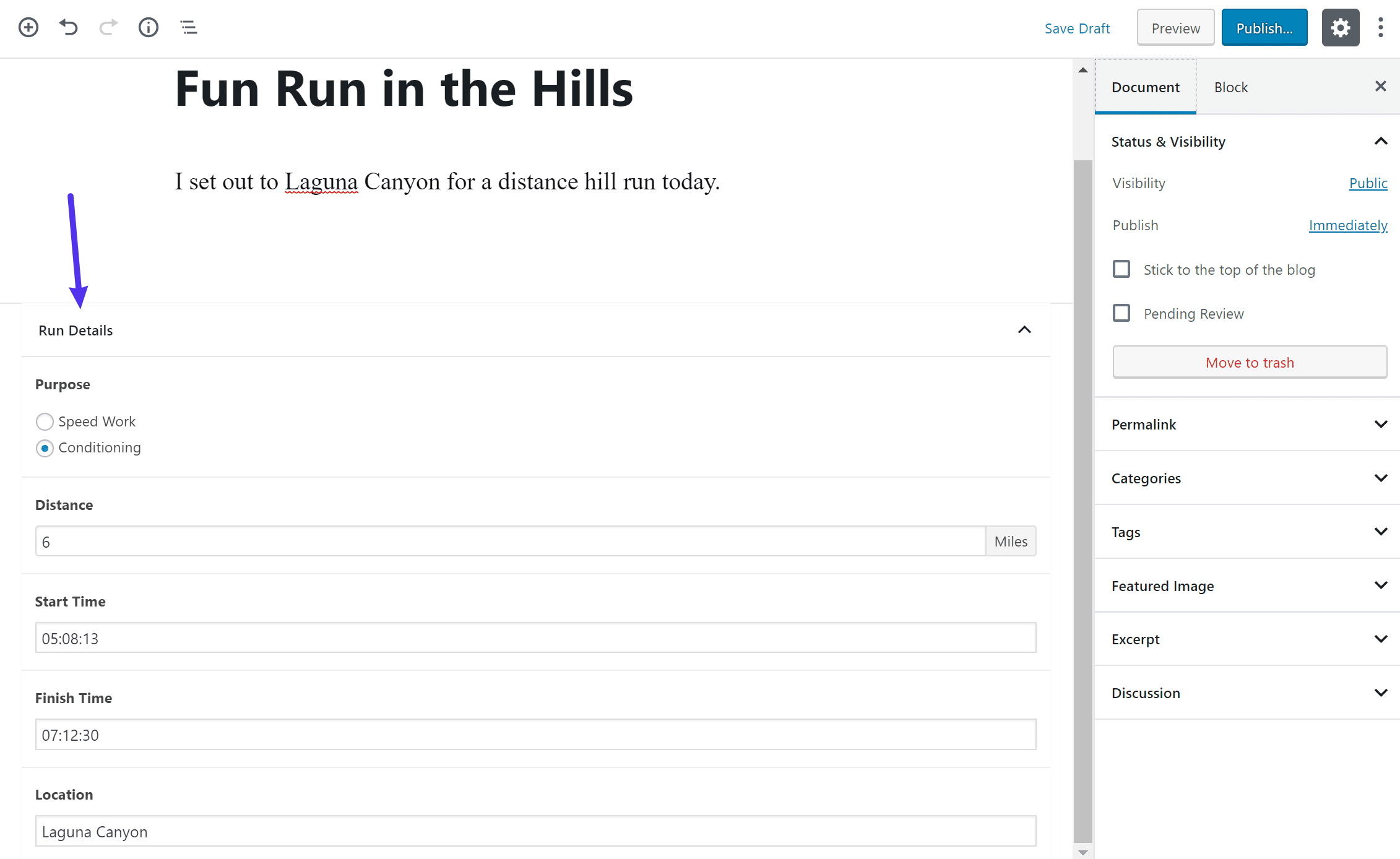The image size is (1400, 859).
Task: Select the Speed Work radio button
Action: pyautogui.click(x=44, y=421)
